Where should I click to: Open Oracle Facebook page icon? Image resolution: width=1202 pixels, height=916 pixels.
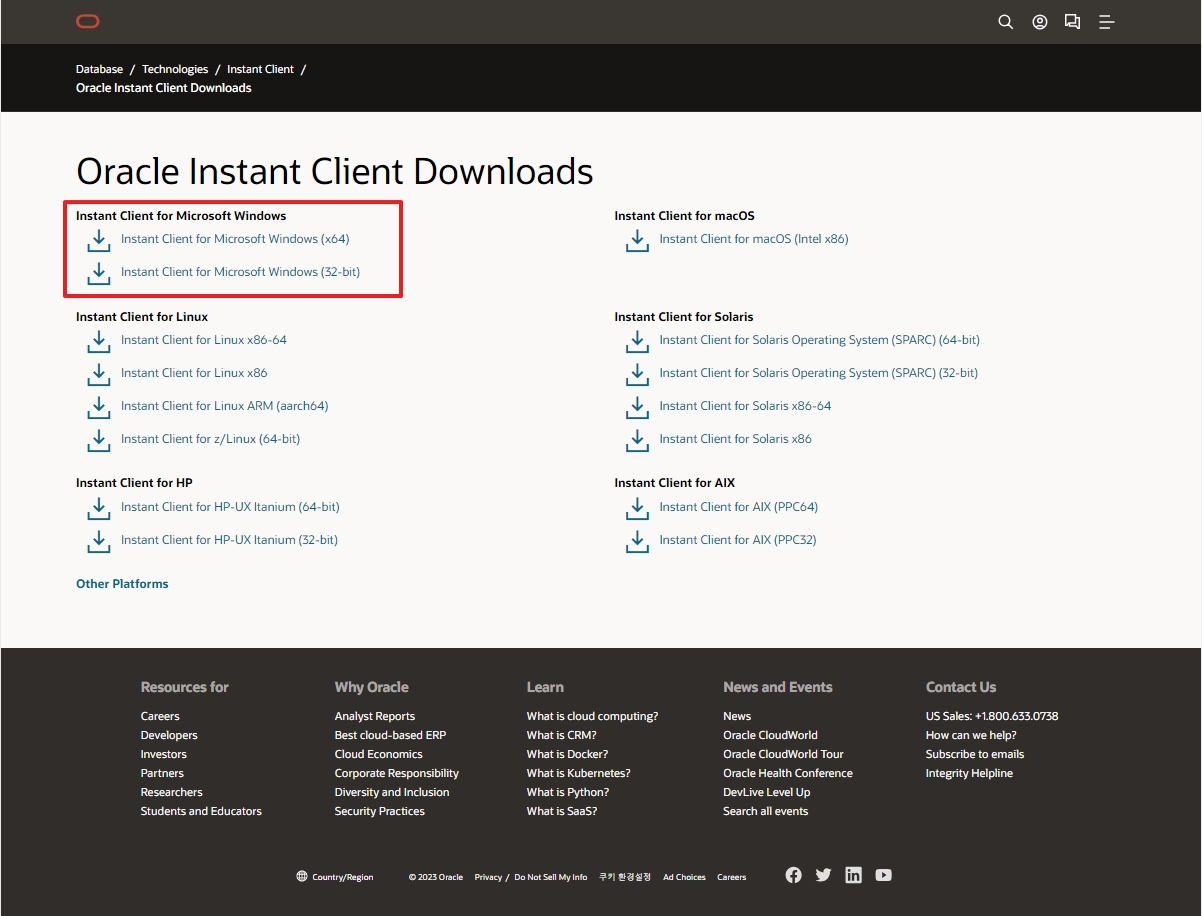[x=793, y=875]
